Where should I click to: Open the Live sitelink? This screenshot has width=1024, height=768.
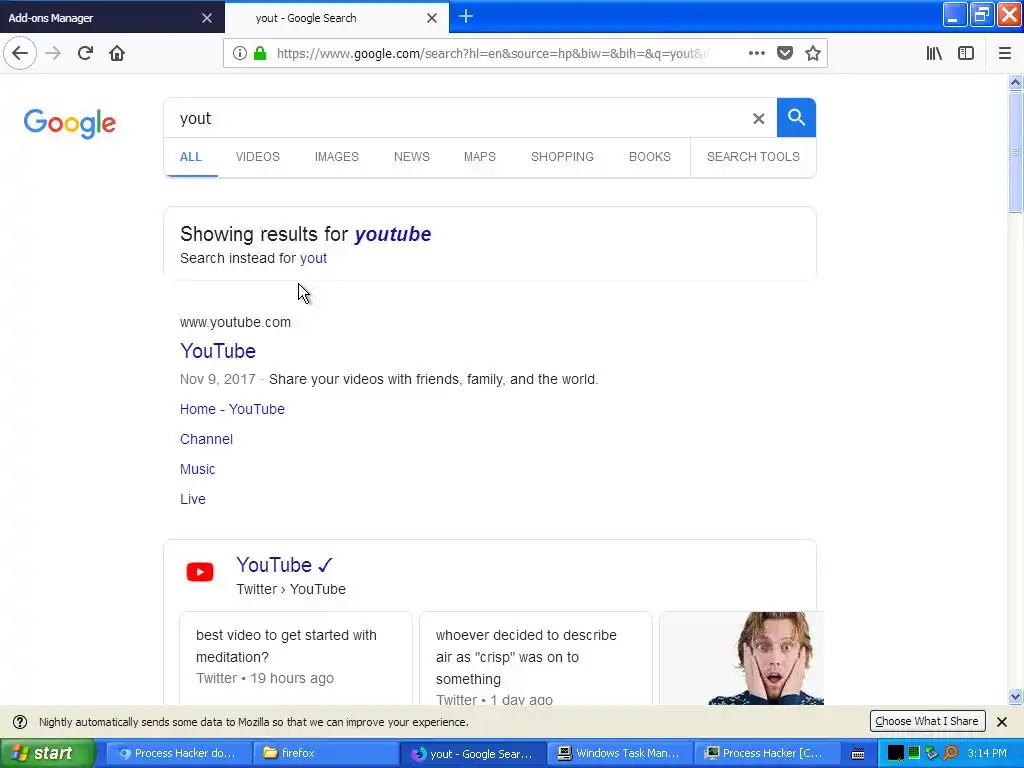[x=193, y=499]
